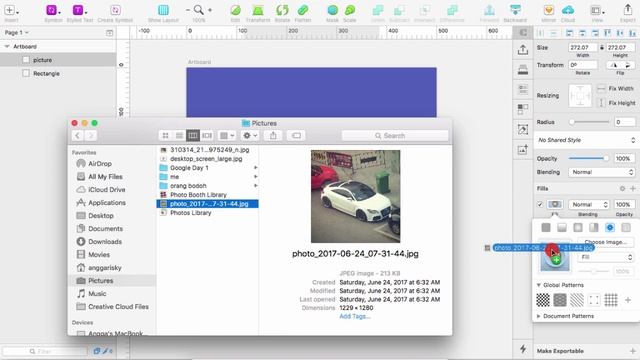Click the Backward arrange icon

pyautogui.click(x=515, y=10)
